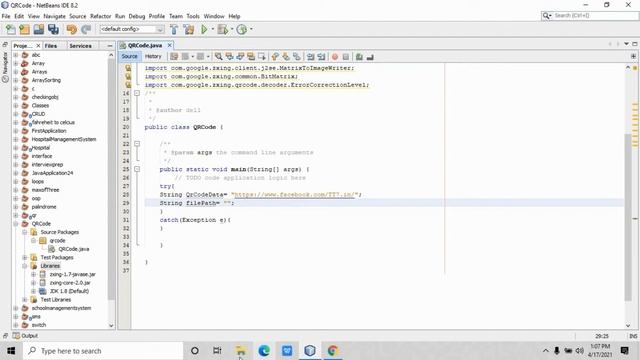Click the Save All icon
640x360 pixels.
coord(53,29)
